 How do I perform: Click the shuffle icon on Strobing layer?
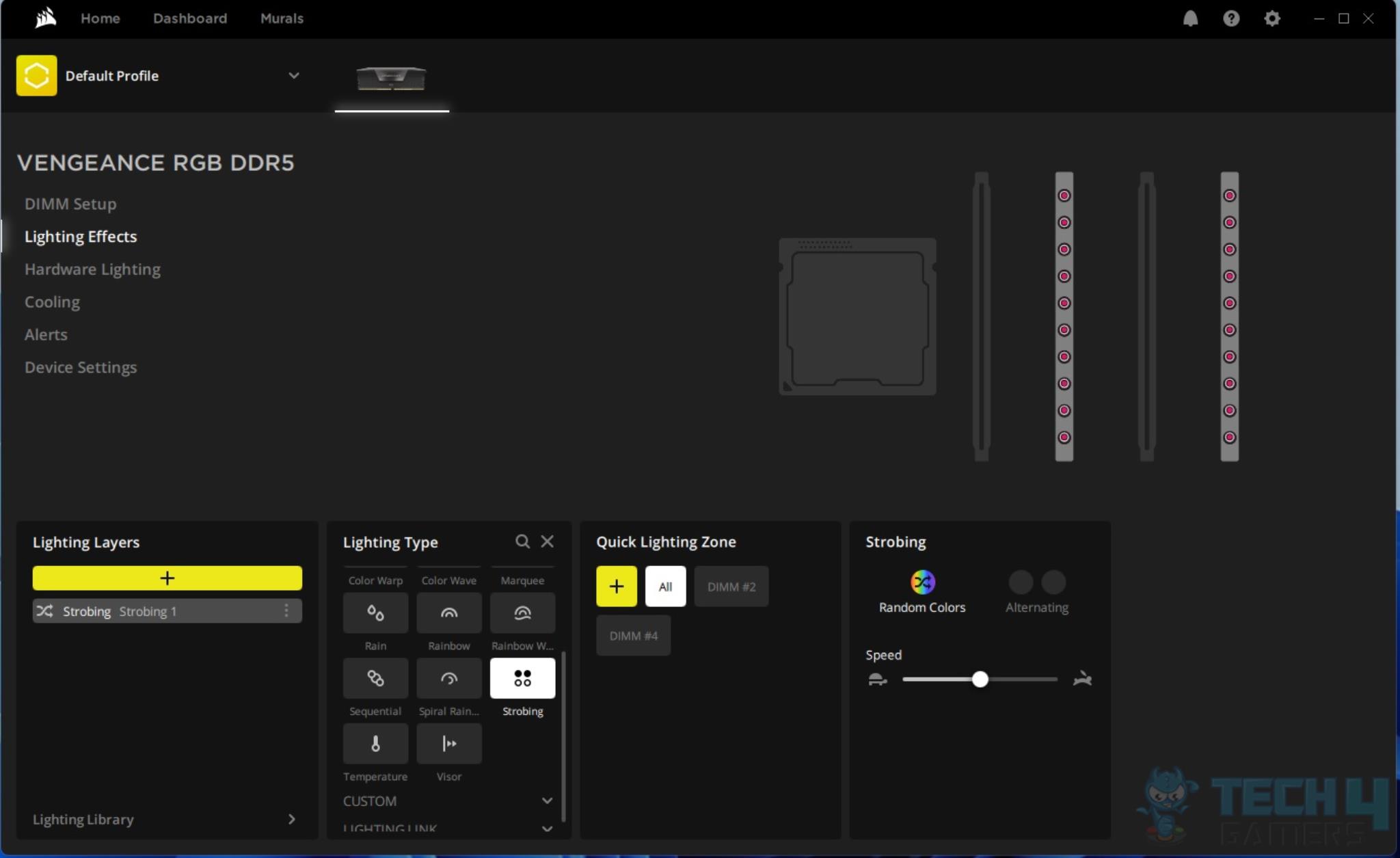44,611
